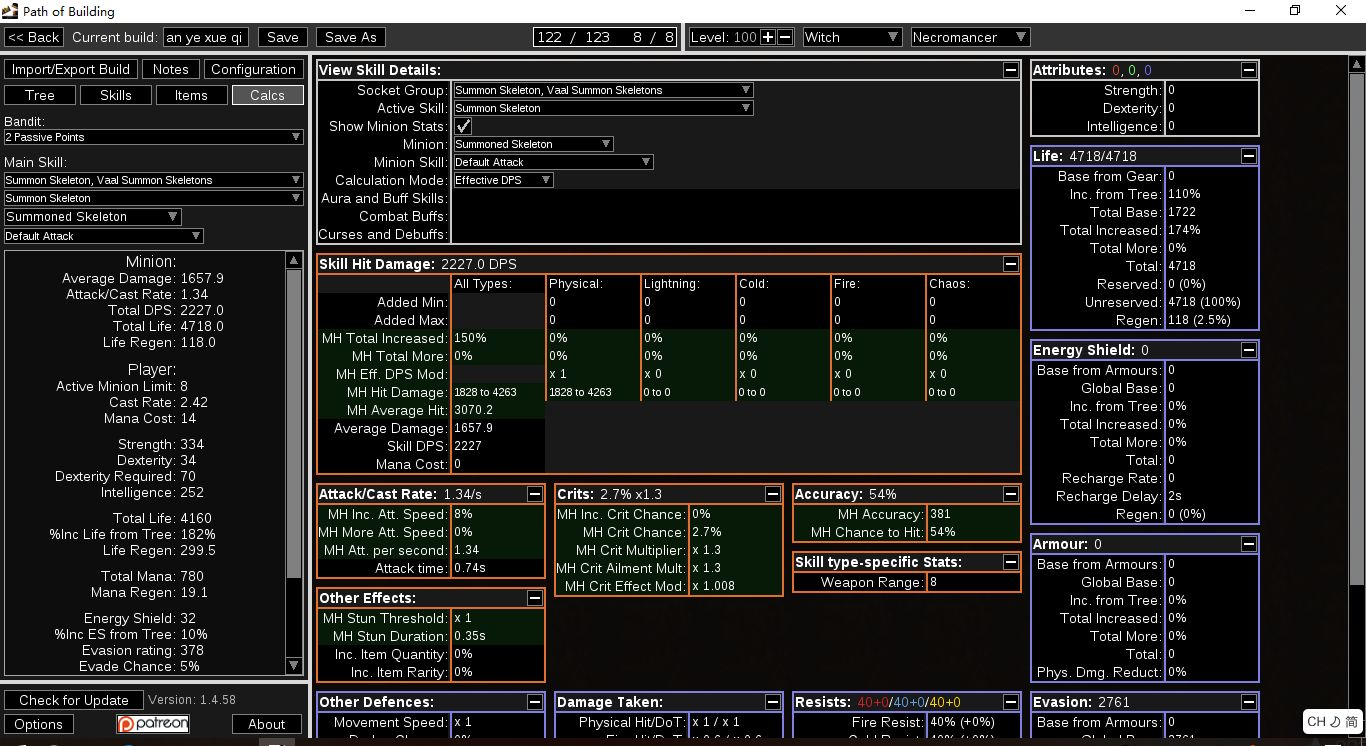
Task: Decrease character level with minus button
Action: click(785, 37)
